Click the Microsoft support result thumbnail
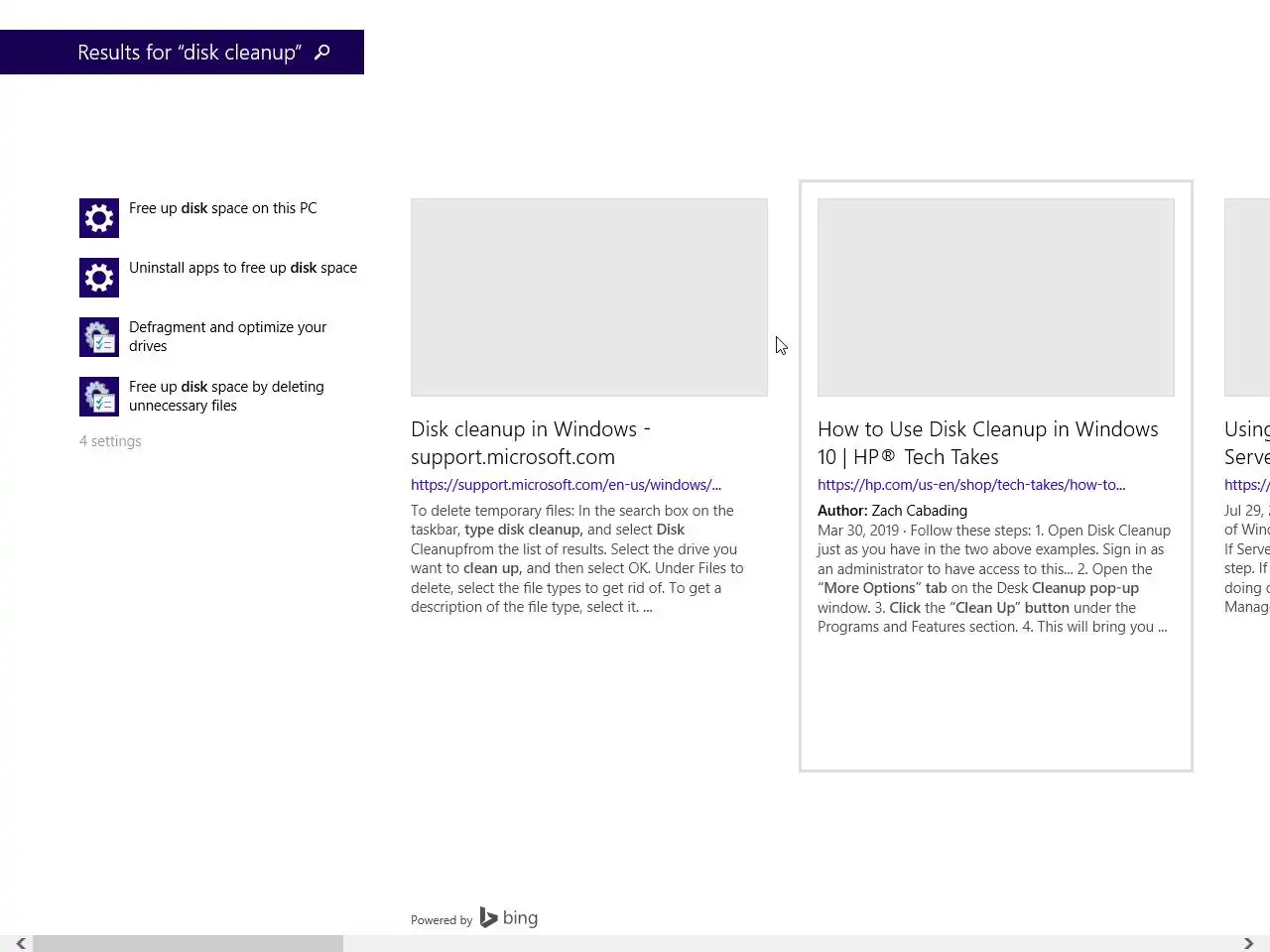The image size is (1270, 952). click(589, 297)
